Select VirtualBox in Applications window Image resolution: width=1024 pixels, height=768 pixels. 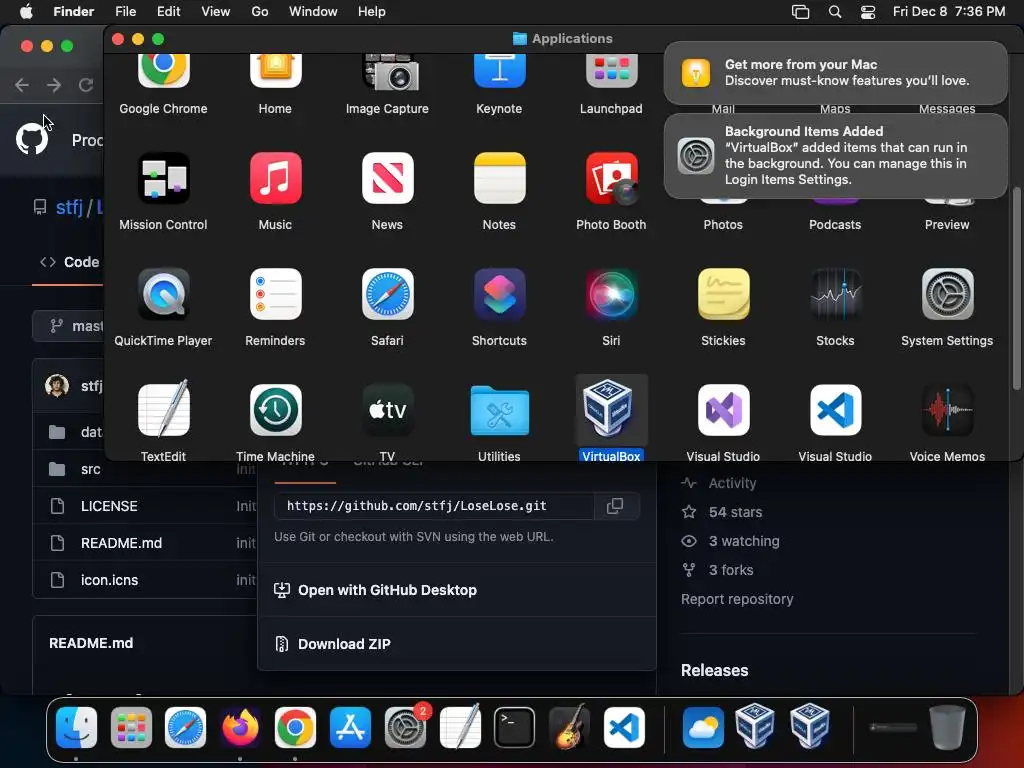click(x=611, y=409)
